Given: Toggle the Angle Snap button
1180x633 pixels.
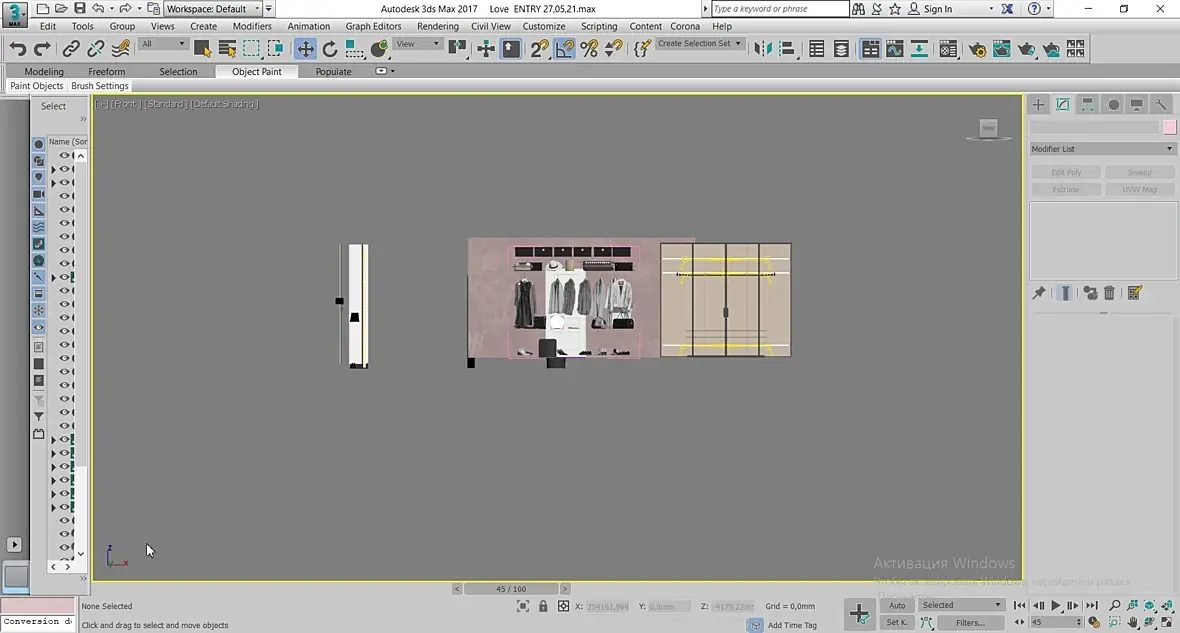Looking at the screenshot, I should pos(565,49).
